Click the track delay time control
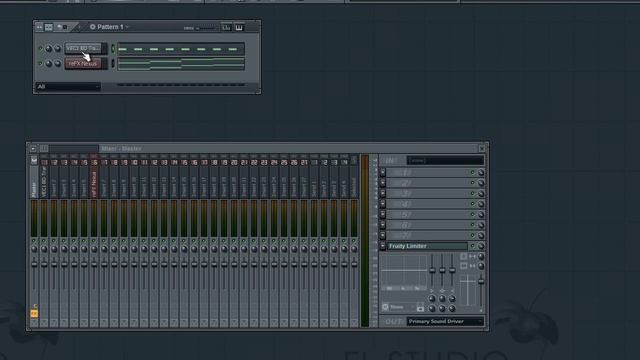The image size is (640, 360). point(399,307)
